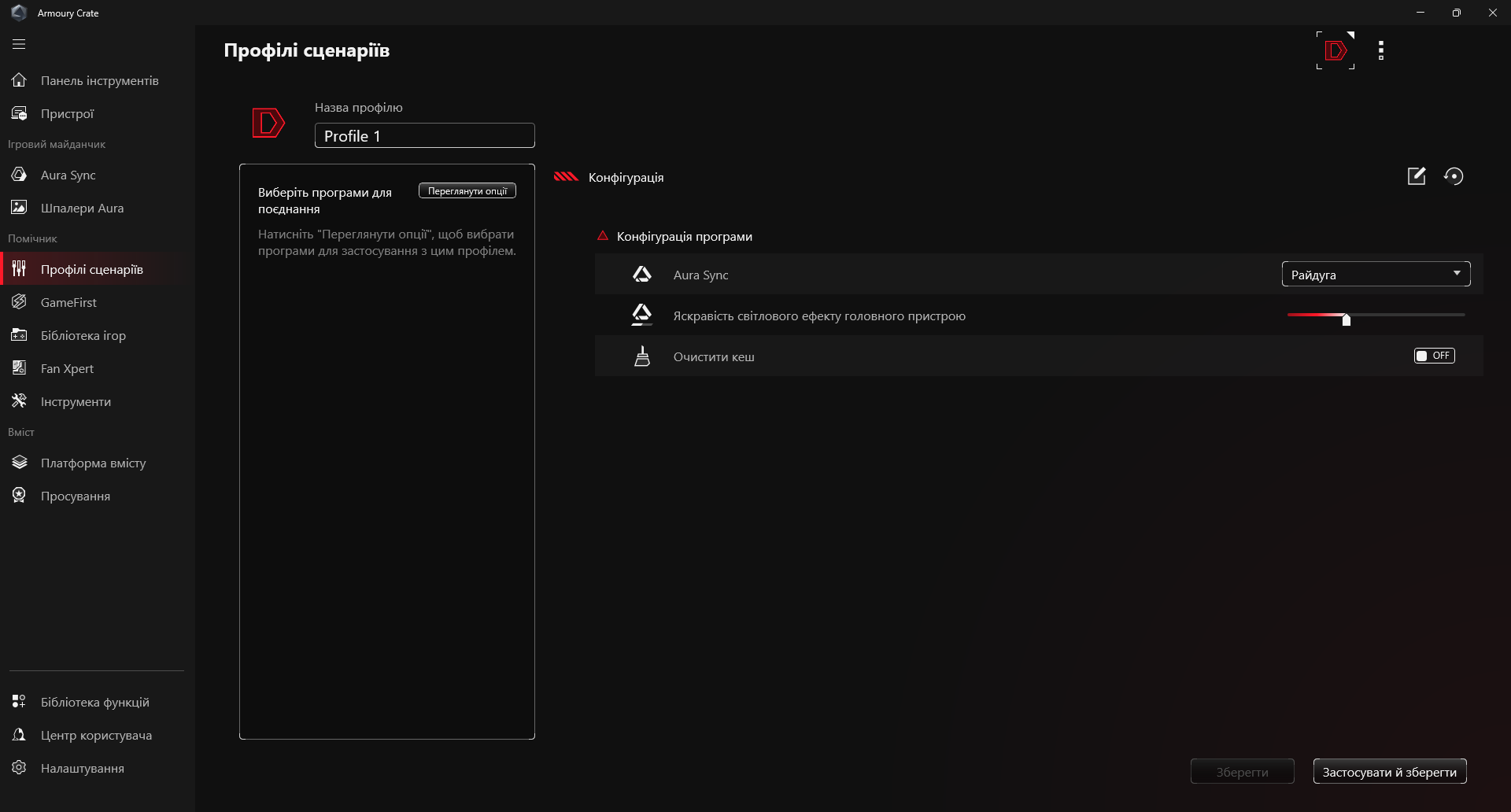Click the edit configuration pencil icon
1511x812 pixels.
pos(1417,176)
